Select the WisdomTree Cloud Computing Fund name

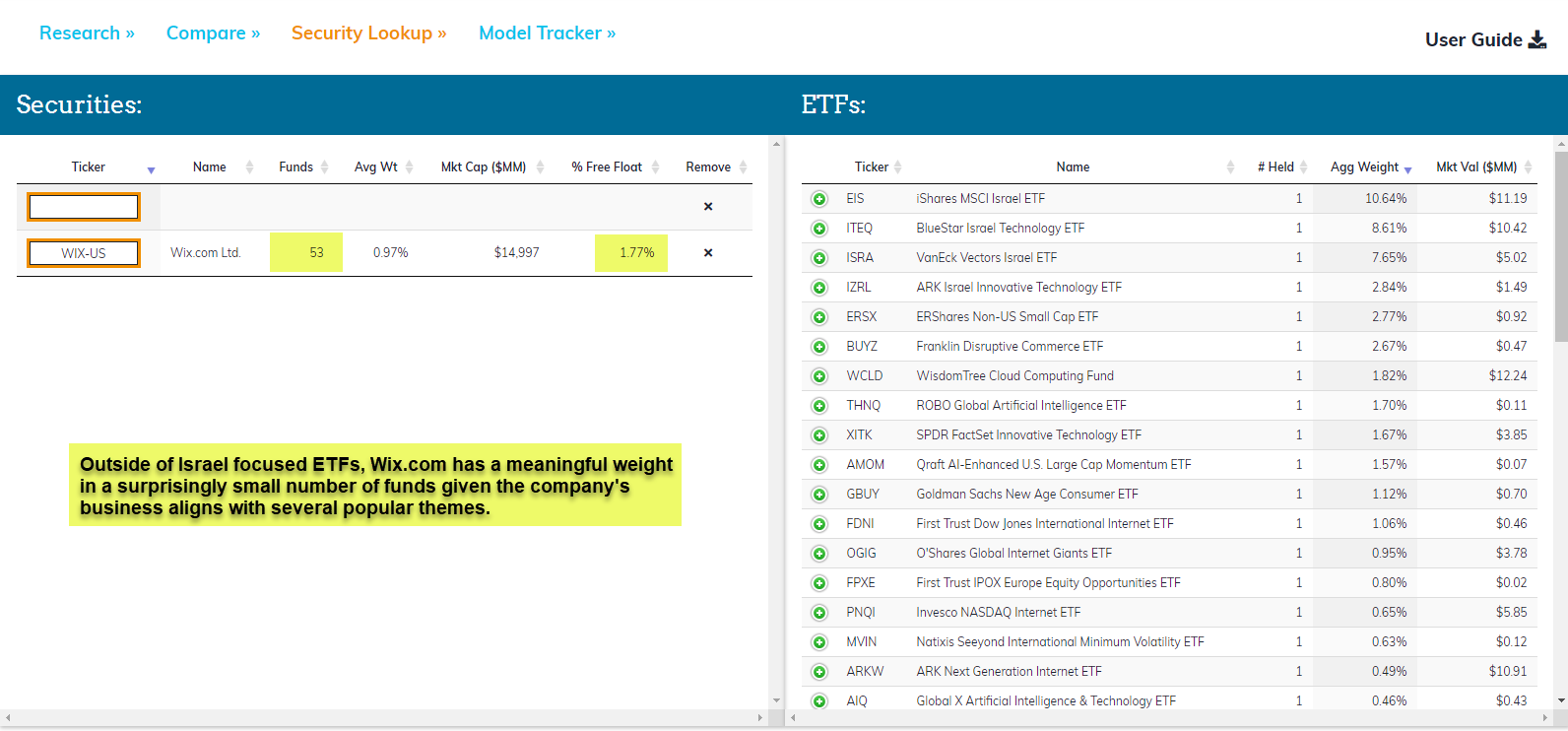[1015, 376]
